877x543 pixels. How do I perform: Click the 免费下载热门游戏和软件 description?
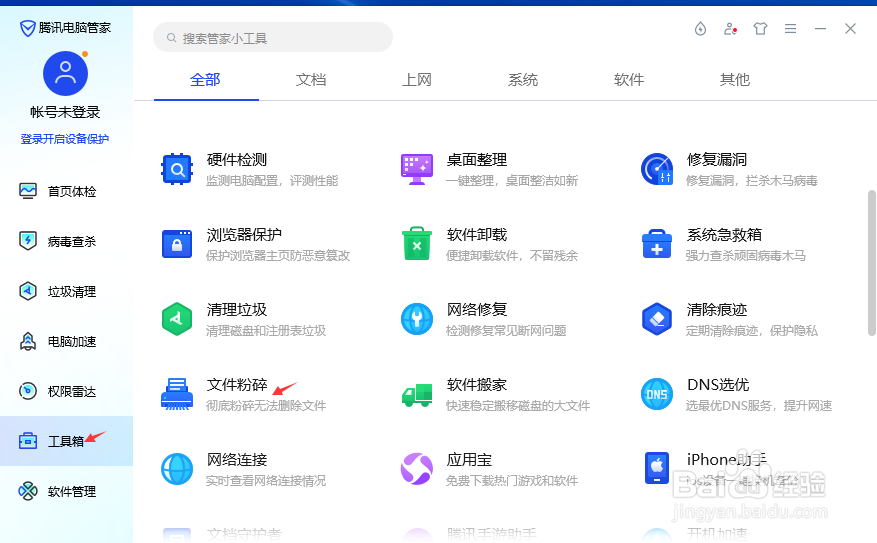tap(512, 480)
